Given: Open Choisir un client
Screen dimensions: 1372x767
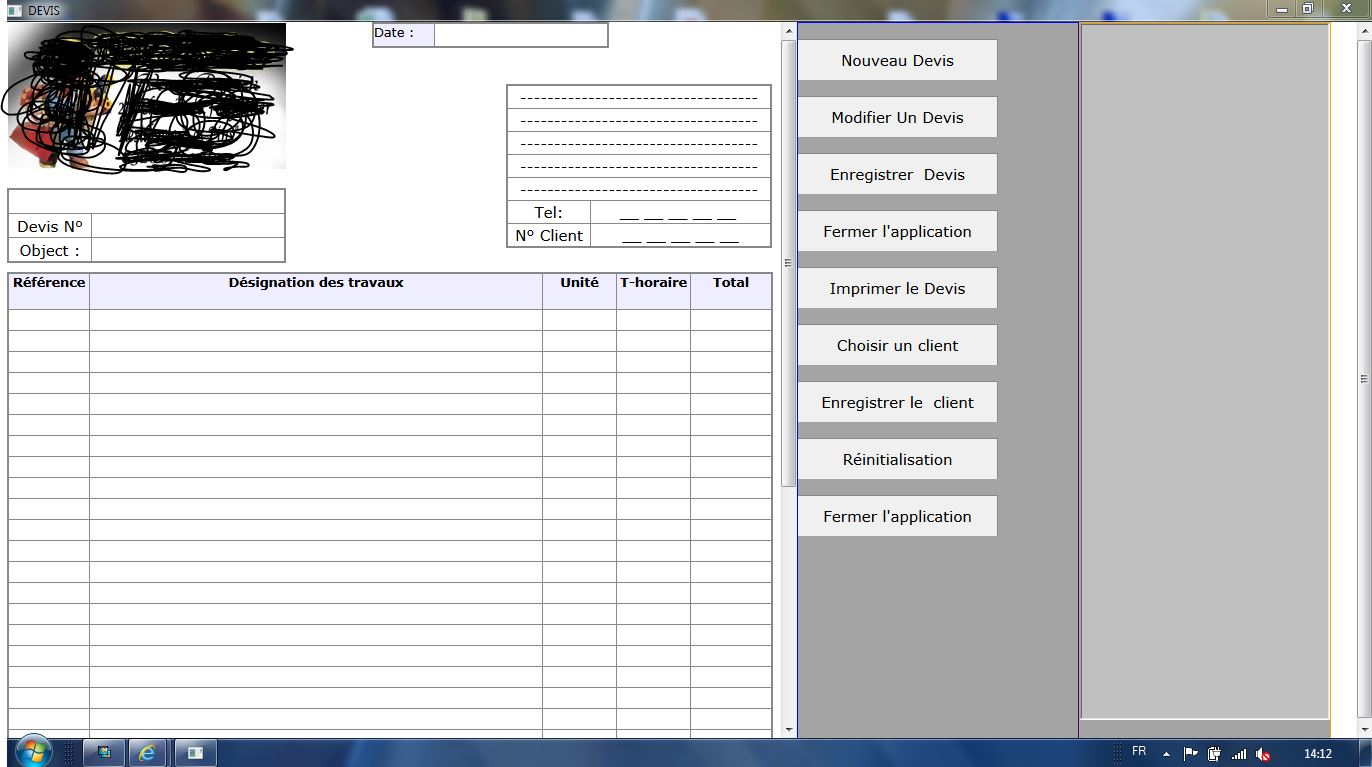Looking at the screenshot, I should 897,346.
